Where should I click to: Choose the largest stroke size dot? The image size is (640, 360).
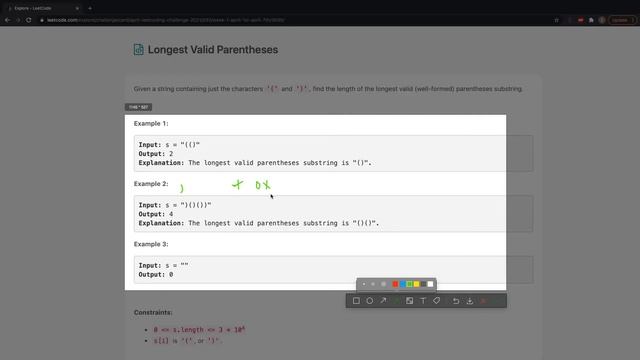click(383, 284)
